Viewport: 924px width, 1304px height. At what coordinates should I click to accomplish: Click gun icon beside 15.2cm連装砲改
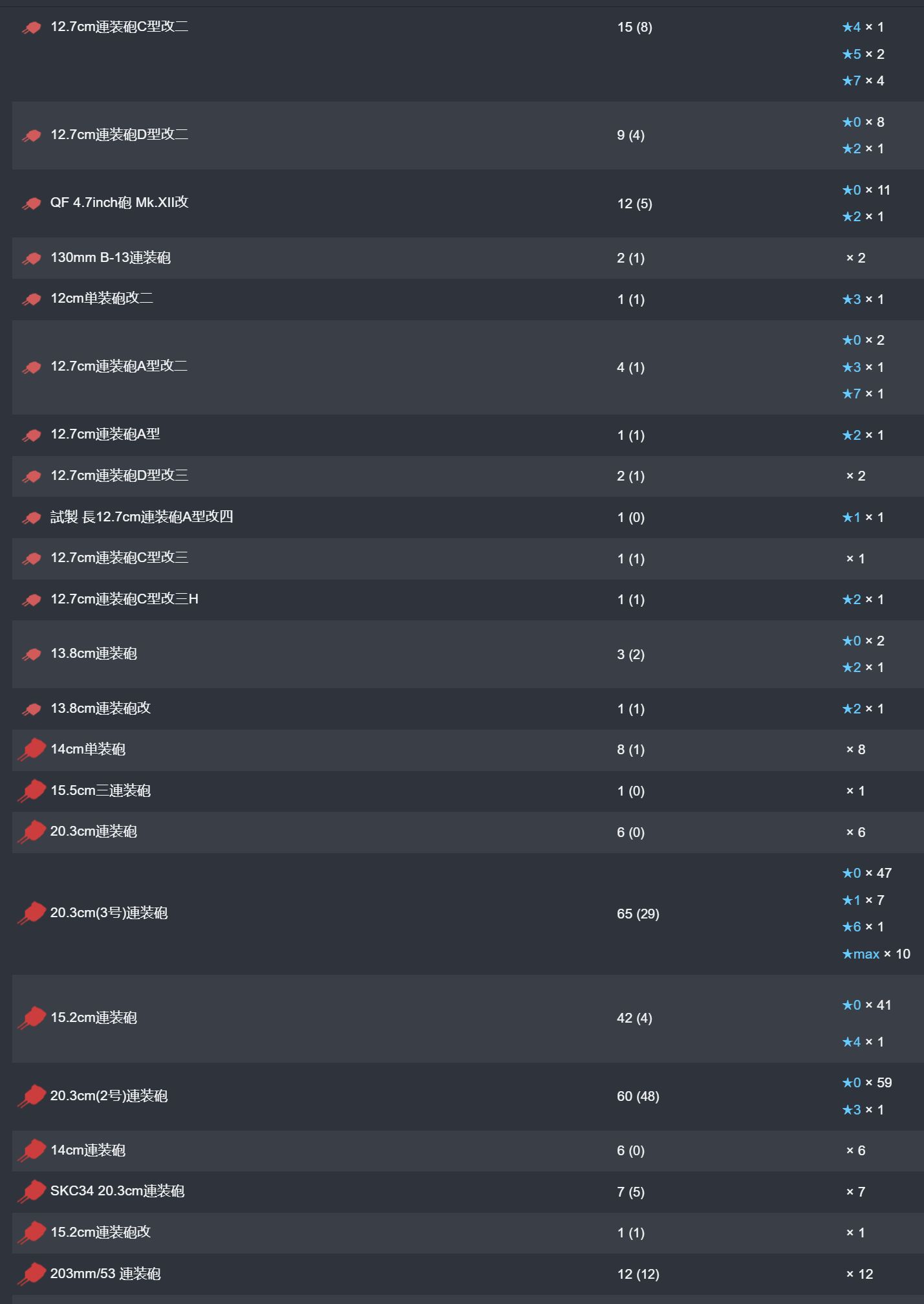tap(32, 1233)
